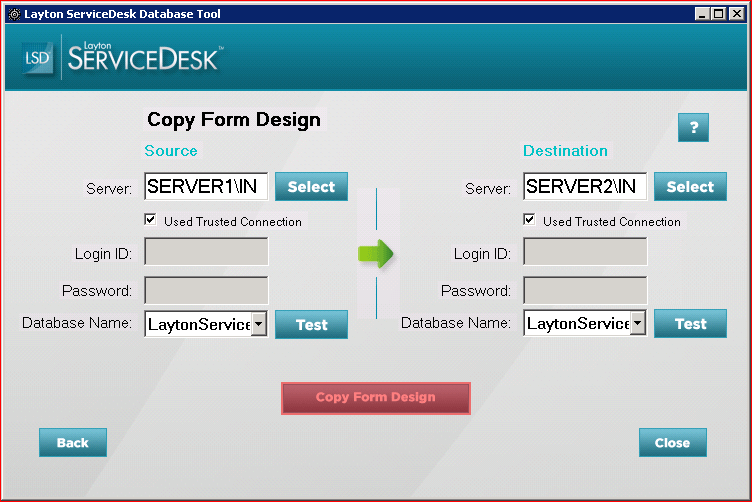This screenshot has width=752, height=502.
Task: Click the Source heading label
Action: [171, 151]
